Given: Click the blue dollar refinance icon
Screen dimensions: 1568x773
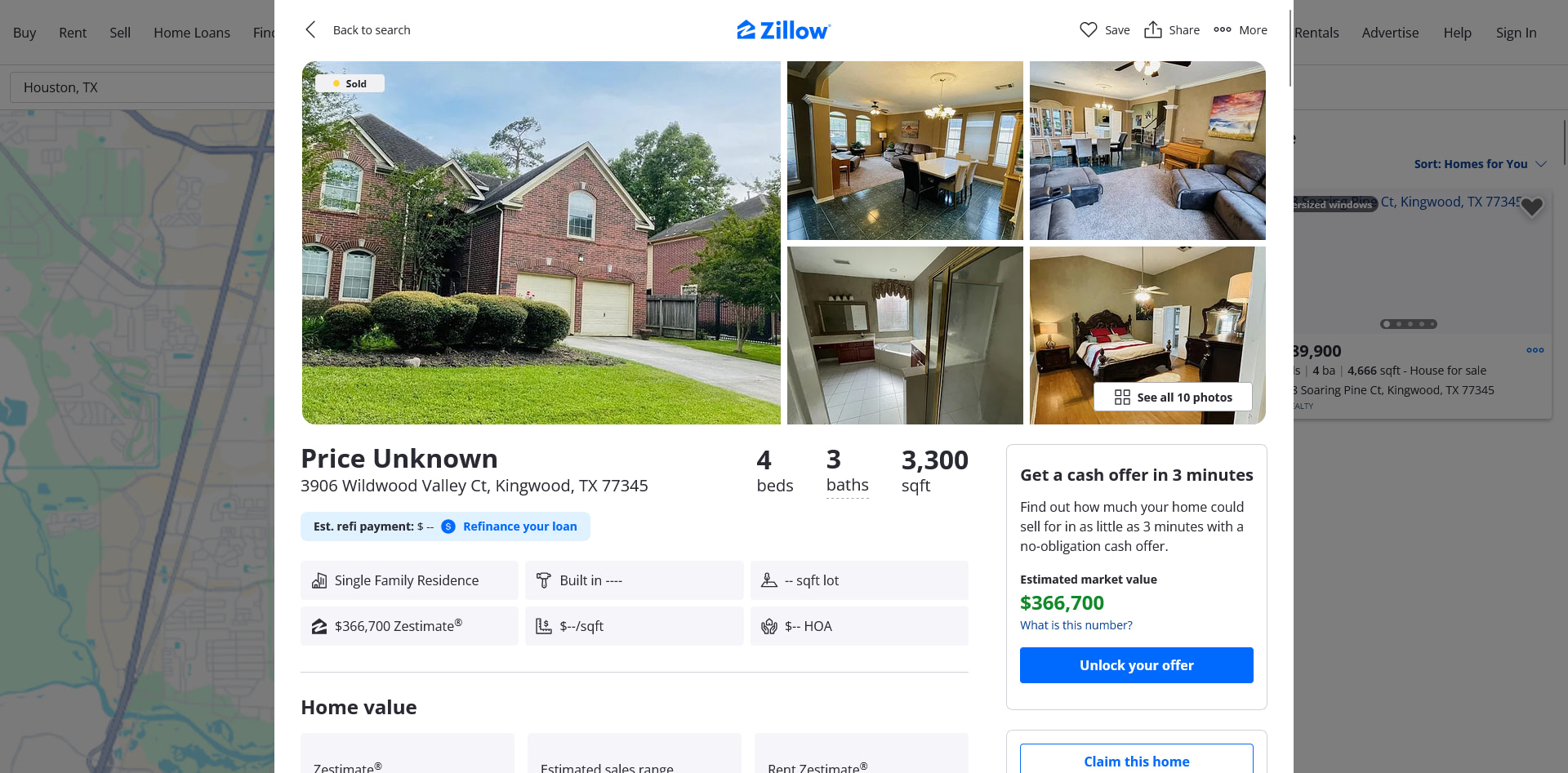Looking at the screenshot, I should point(448,526).
